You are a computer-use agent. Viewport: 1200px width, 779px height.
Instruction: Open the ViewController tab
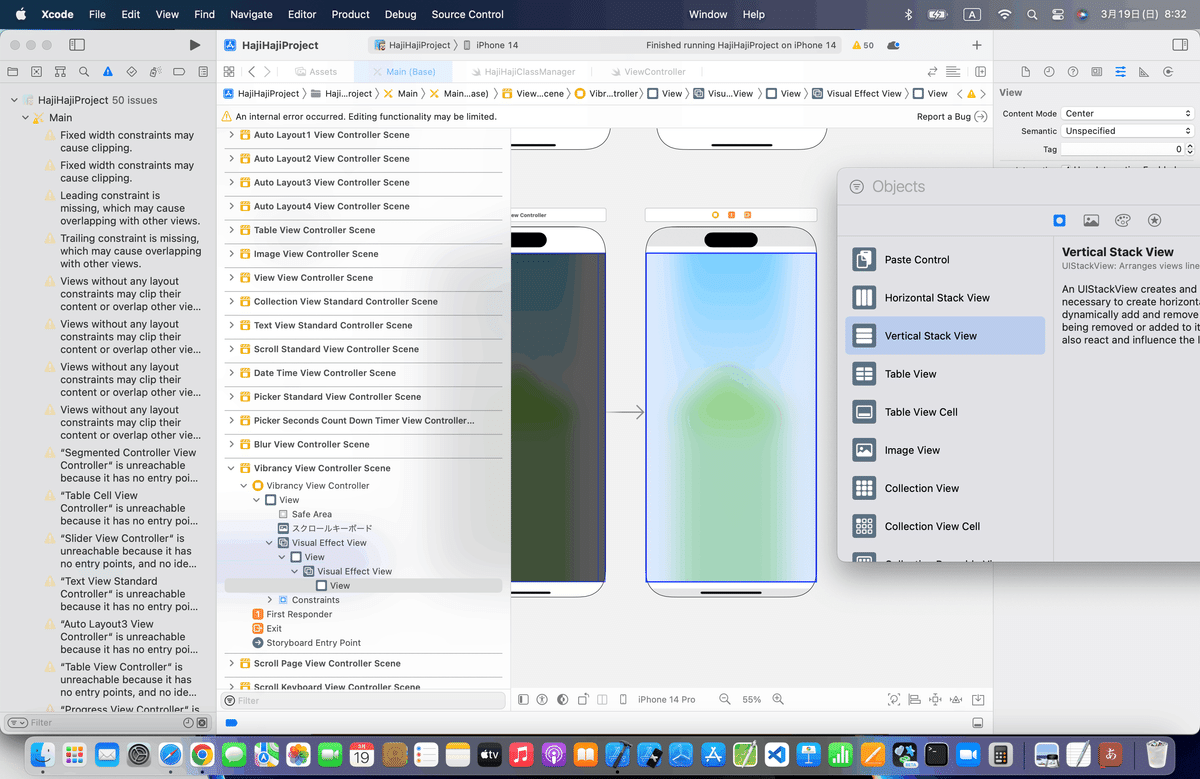coord(646,72)
